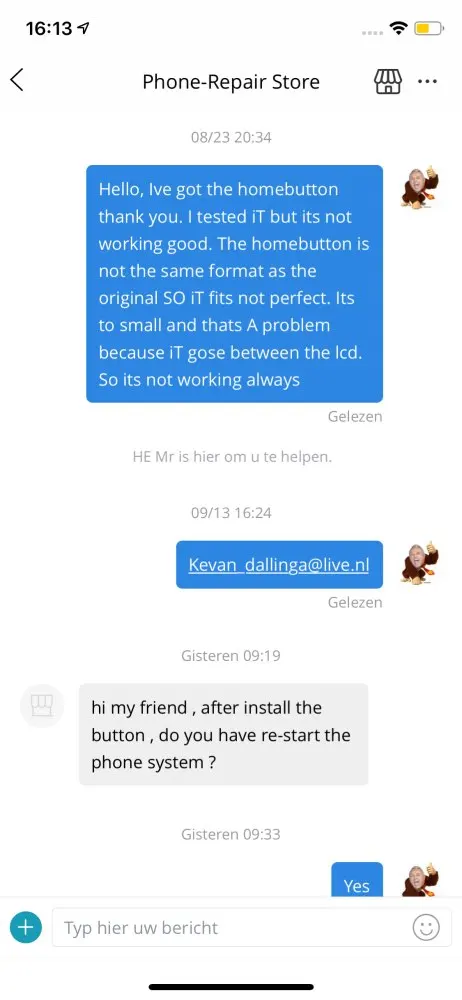Tap the Wi-Fi icon in status bar

(400, 28)
